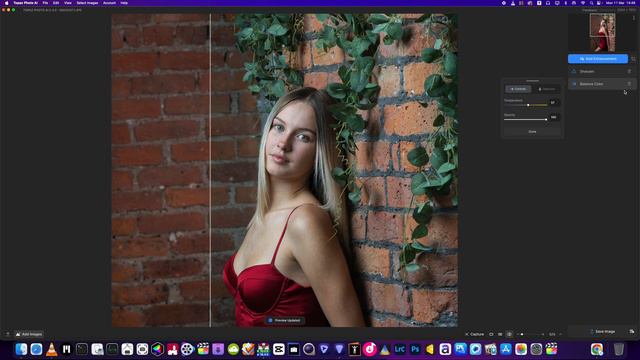Screen dimensions: 640x360
Task: Open the Balance Color enhancement row
Action: pos(602,84)
